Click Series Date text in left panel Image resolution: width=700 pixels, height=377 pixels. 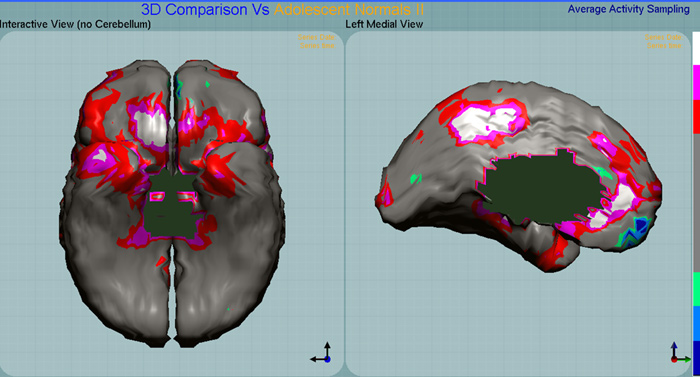click(x=317, y=38)
